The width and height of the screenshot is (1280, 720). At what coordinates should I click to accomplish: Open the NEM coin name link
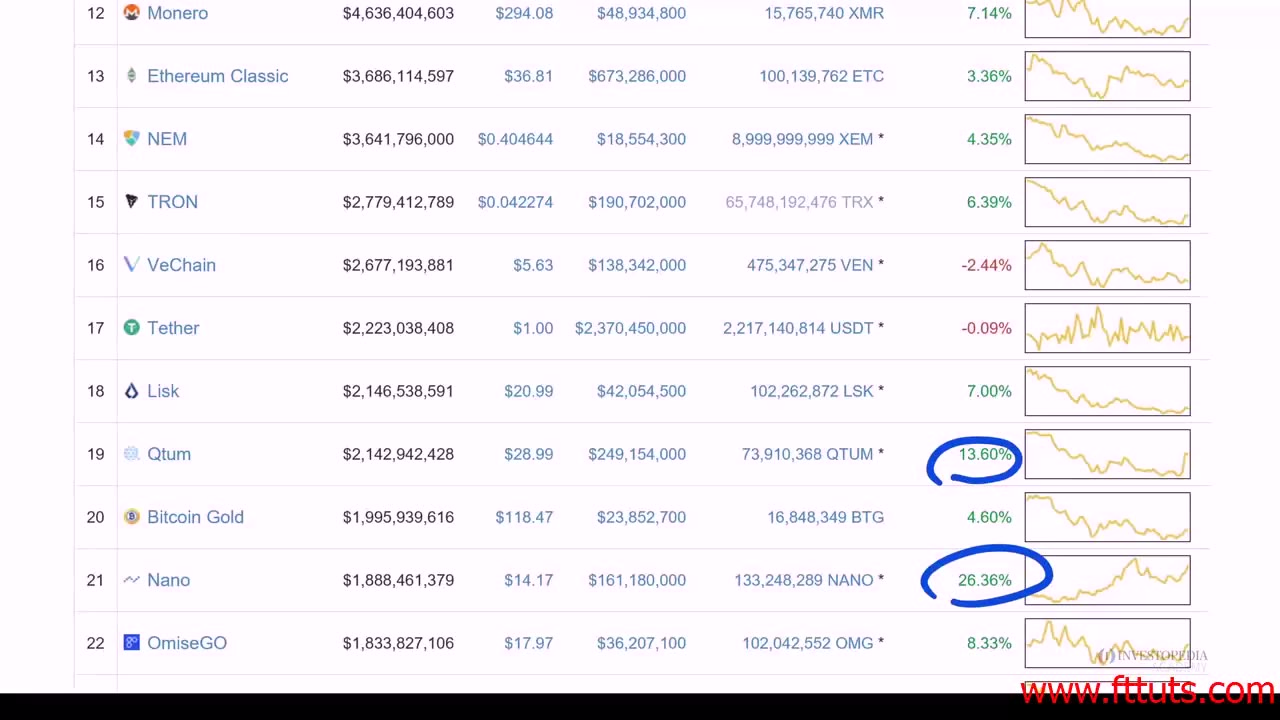(167, 139)
